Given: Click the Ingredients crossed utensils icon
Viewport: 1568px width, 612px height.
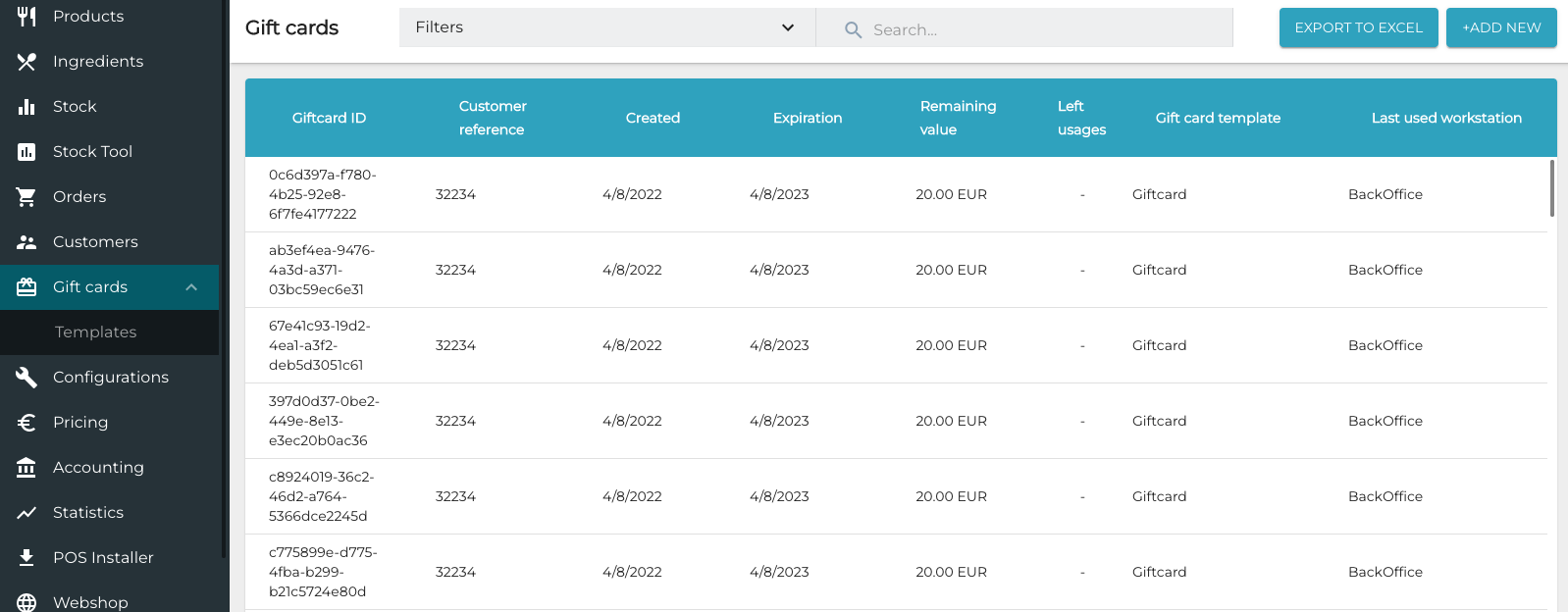Looking at the screenshot, I should [26, 61].
